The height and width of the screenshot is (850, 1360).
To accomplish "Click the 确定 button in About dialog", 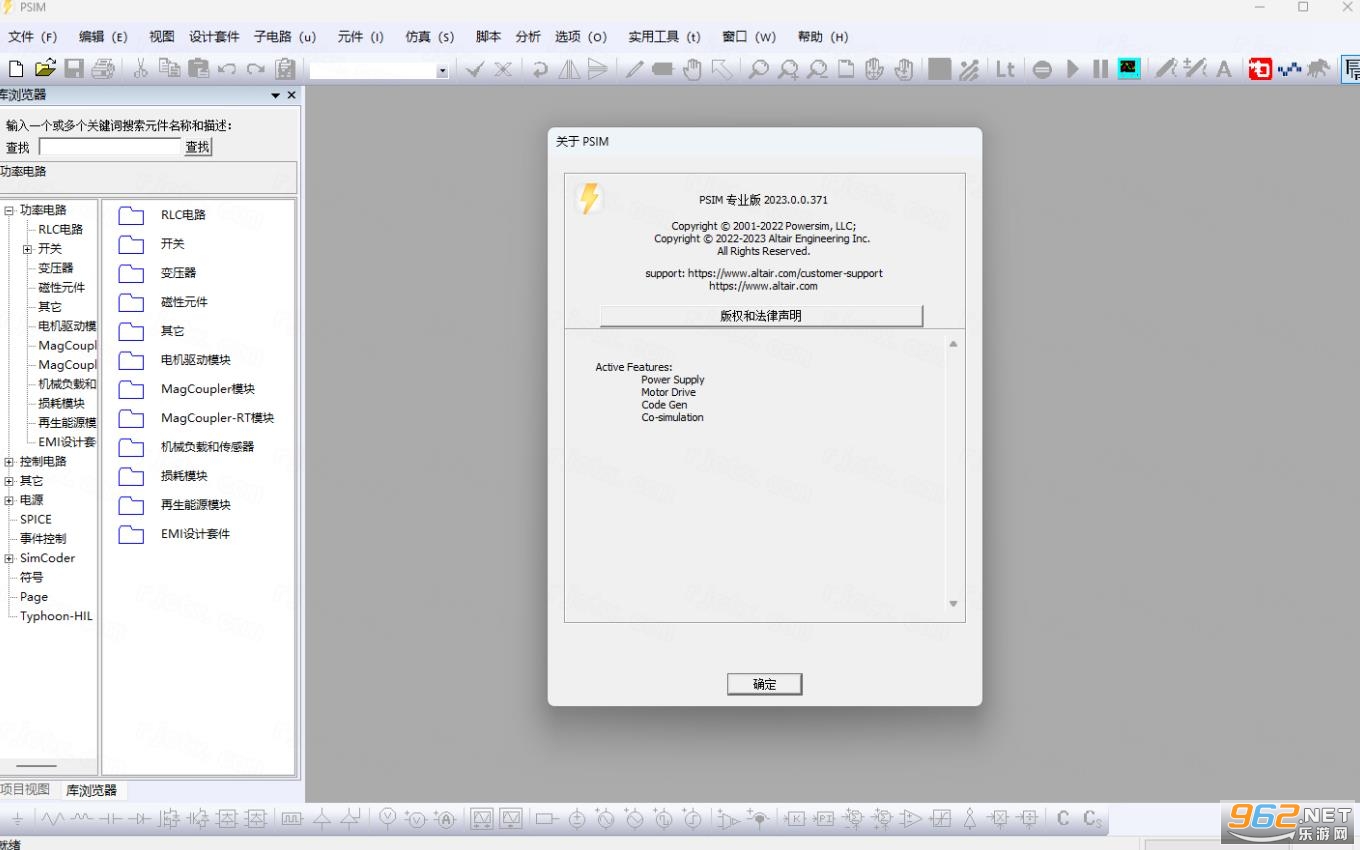I will click(764, 684).
